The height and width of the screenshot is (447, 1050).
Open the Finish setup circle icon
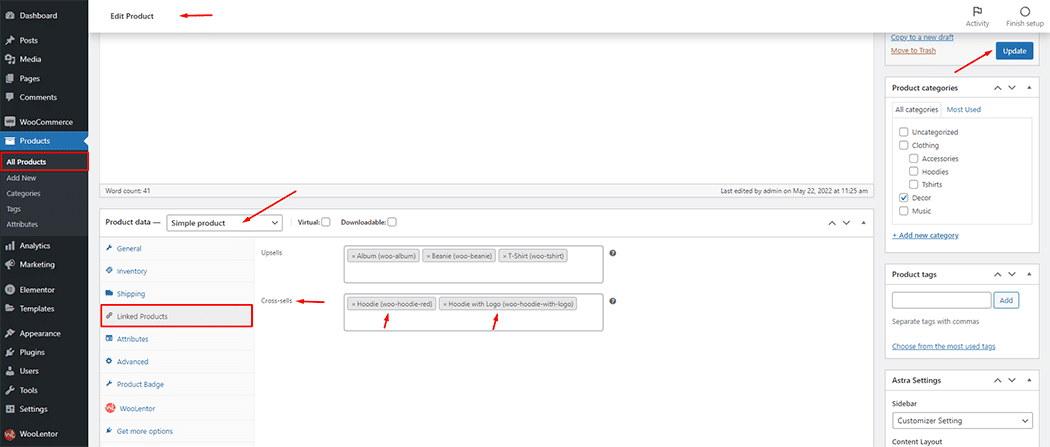tap(1025, 12)
